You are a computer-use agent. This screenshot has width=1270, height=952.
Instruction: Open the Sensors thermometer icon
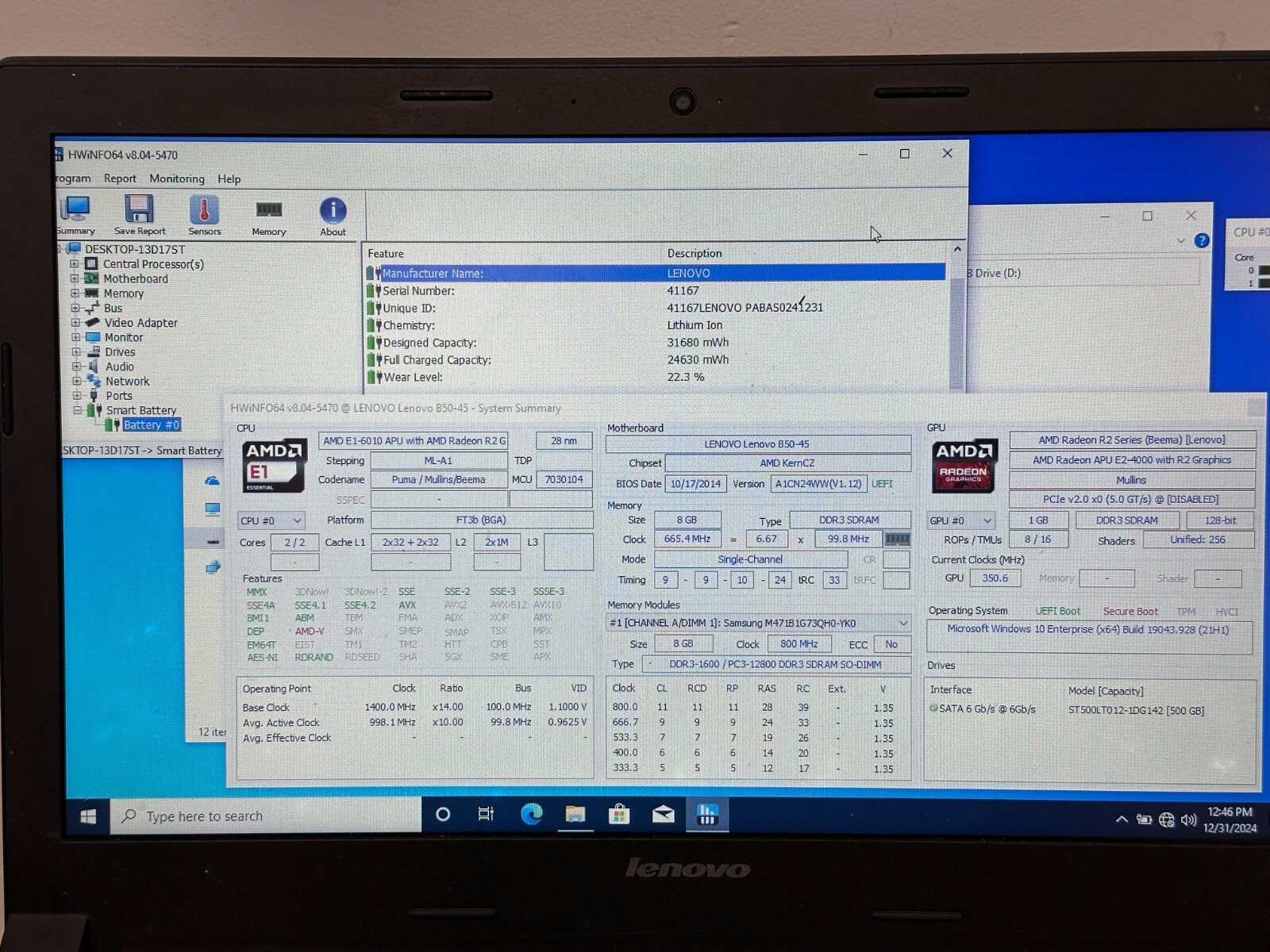tap(204, 215)
